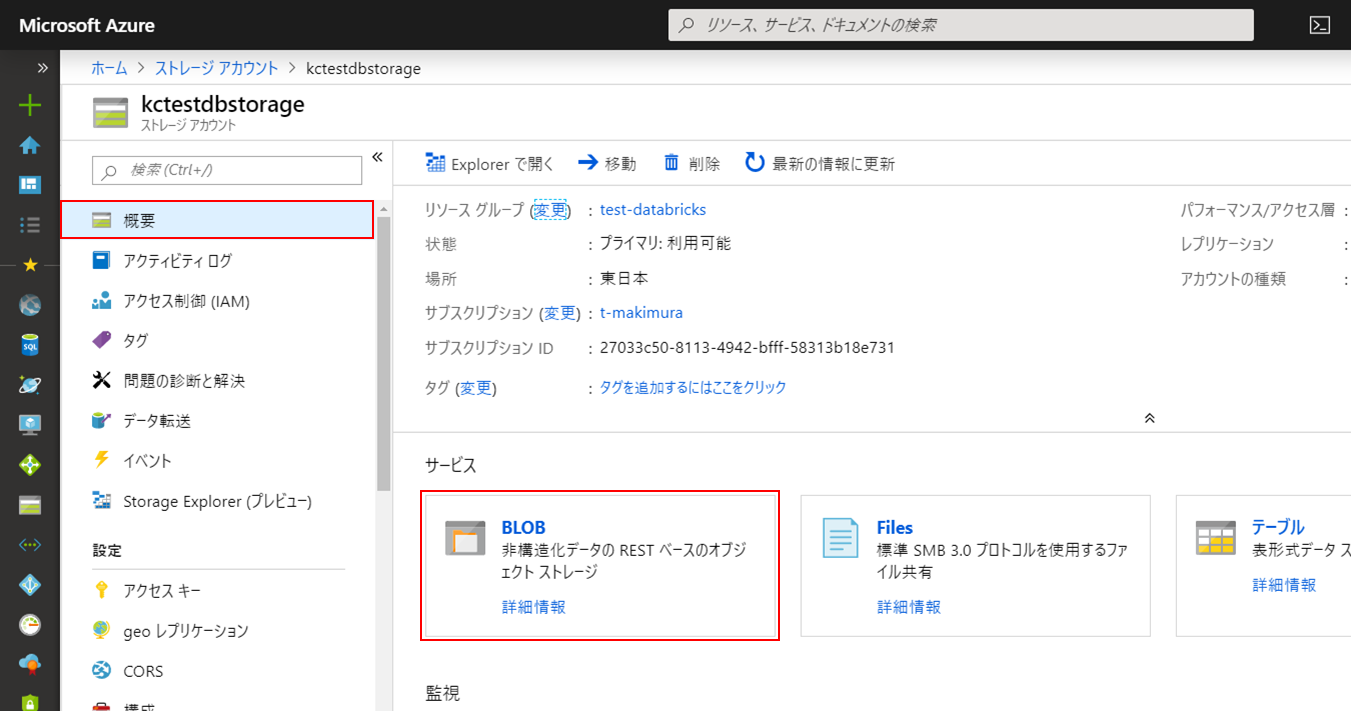1351x711 pixels.
Task: Open the account in Storage Explorer
Action: coord(489,163)
